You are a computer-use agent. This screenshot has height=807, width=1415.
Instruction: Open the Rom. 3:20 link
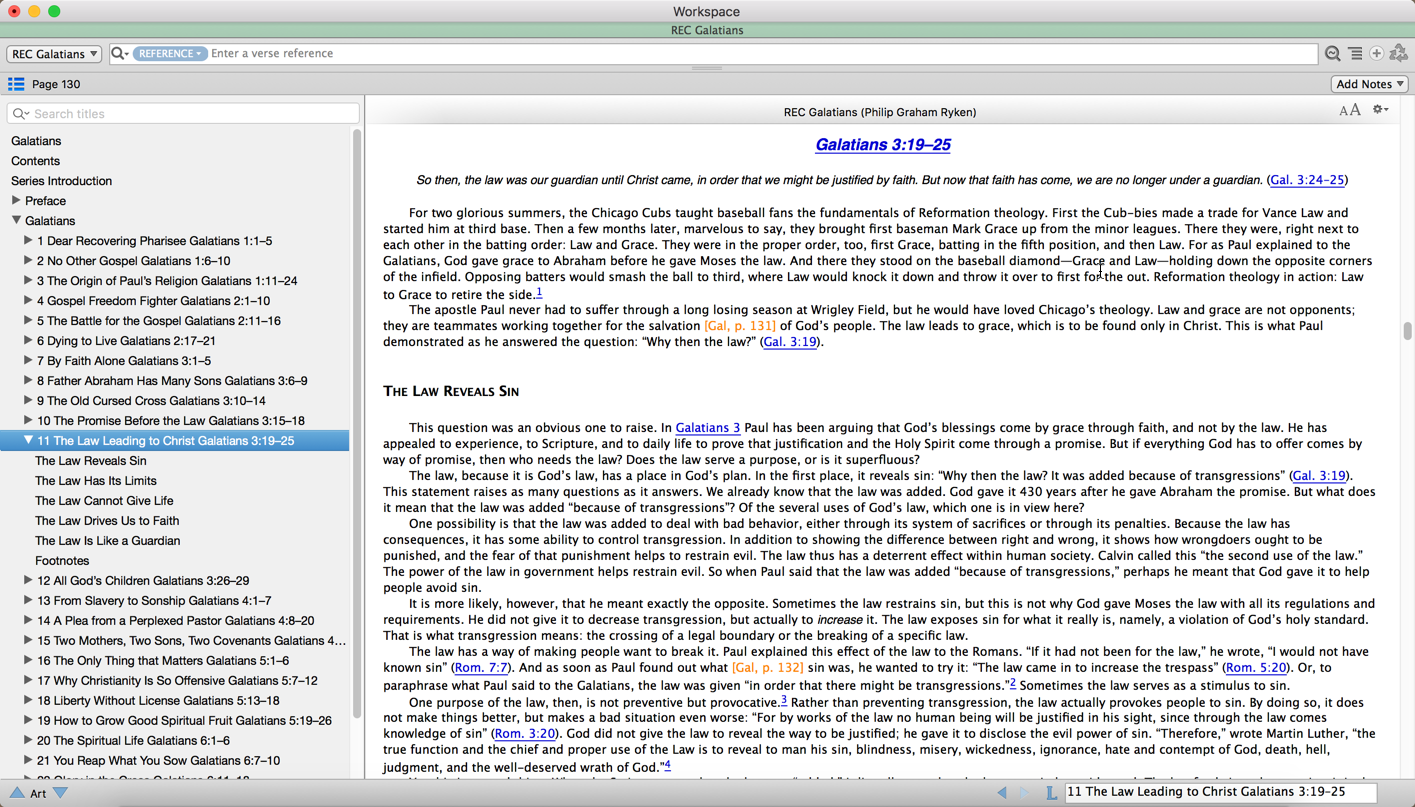click(x=525, y=734)
